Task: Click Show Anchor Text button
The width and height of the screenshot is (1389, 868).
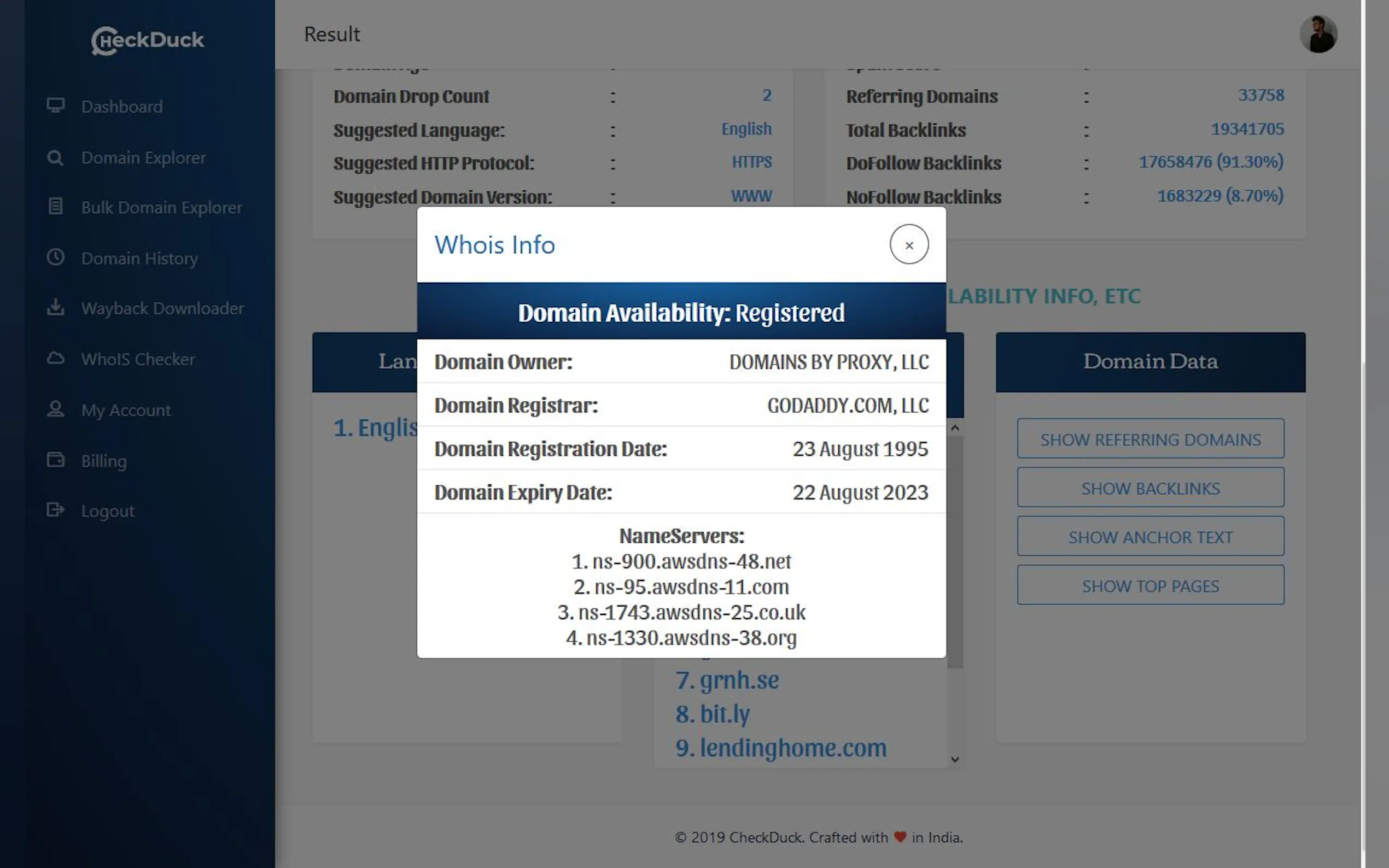Action: [x=1150, y=536]
